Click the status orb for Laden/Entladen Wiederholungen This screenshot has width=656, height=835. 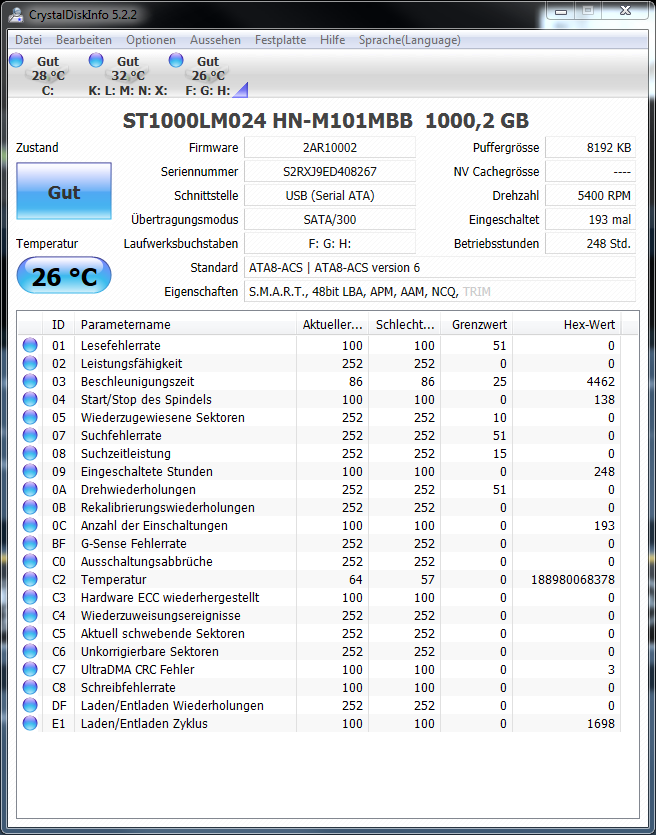click(x=30, y=705)
